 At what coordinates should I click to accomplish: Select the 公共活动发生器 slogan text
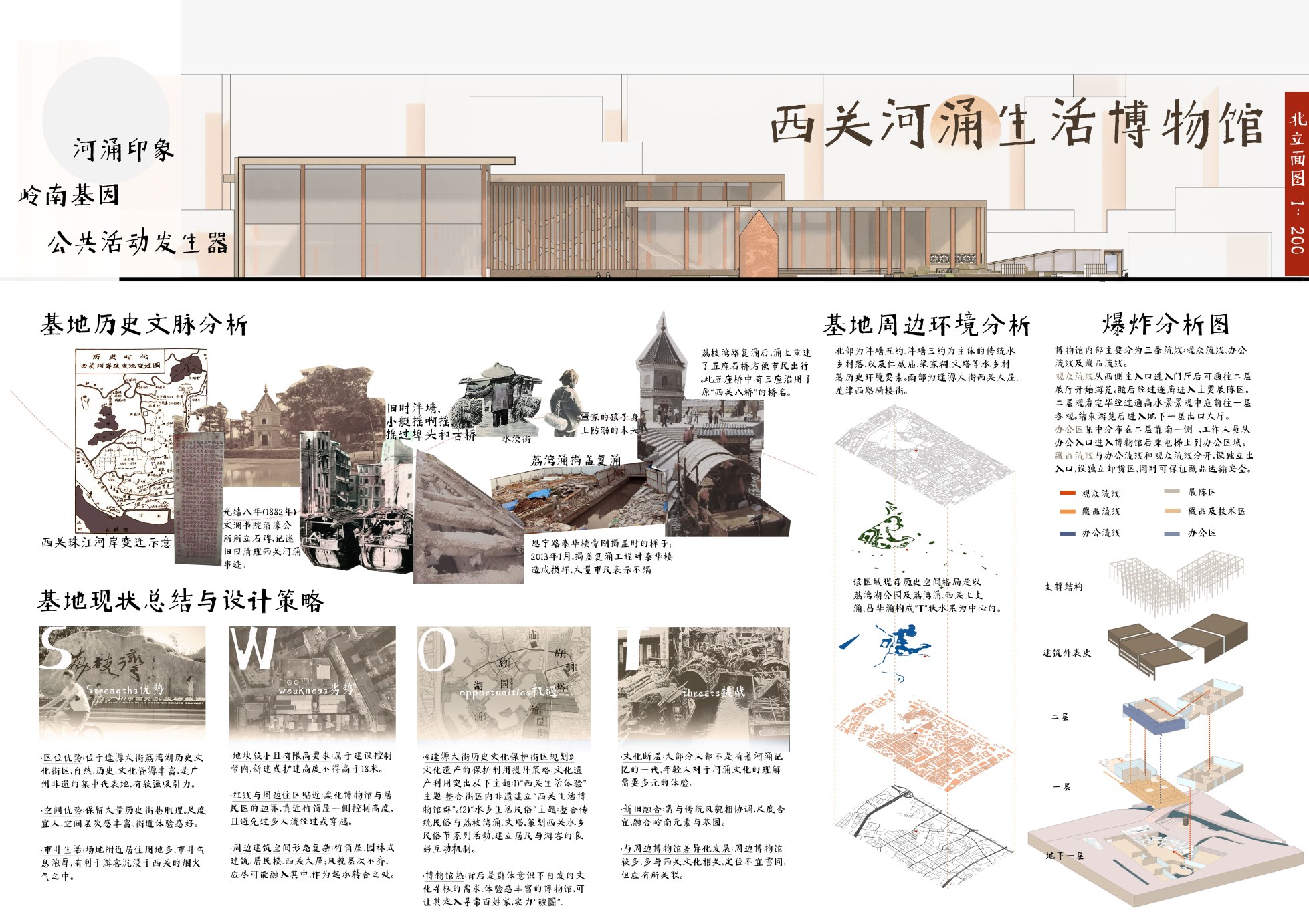pyautogui.click(x=138, y=242)
